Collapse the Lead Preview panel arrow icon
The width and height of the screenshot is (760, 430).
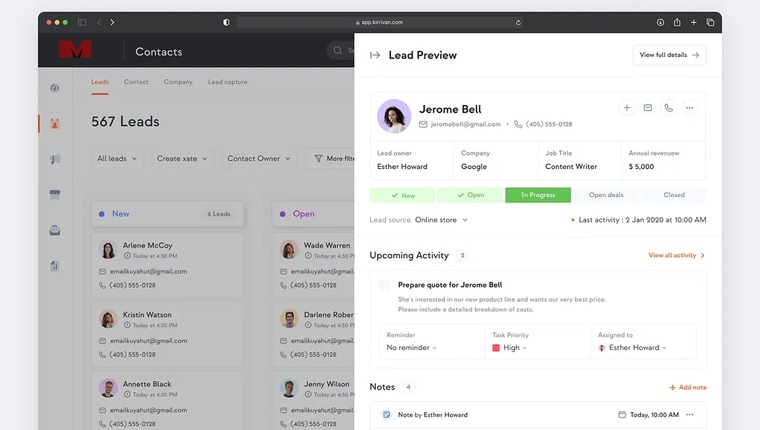(375, 55)
